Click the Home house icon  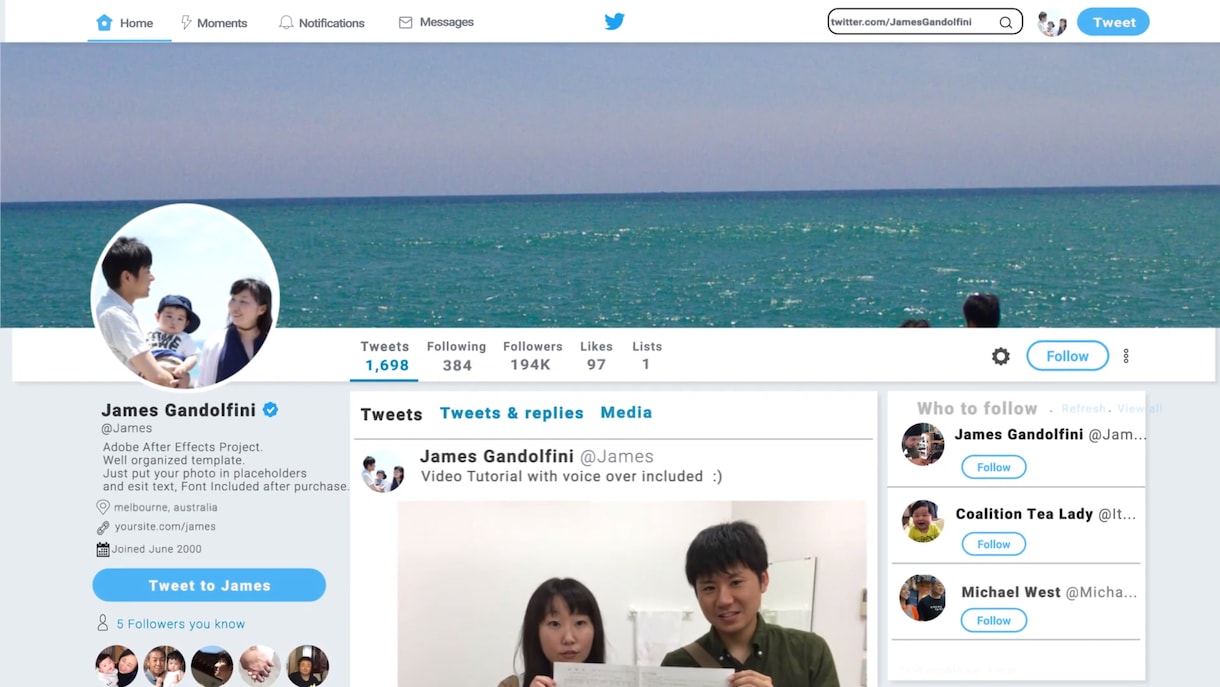pyautogui.click(x=104, y=22)
